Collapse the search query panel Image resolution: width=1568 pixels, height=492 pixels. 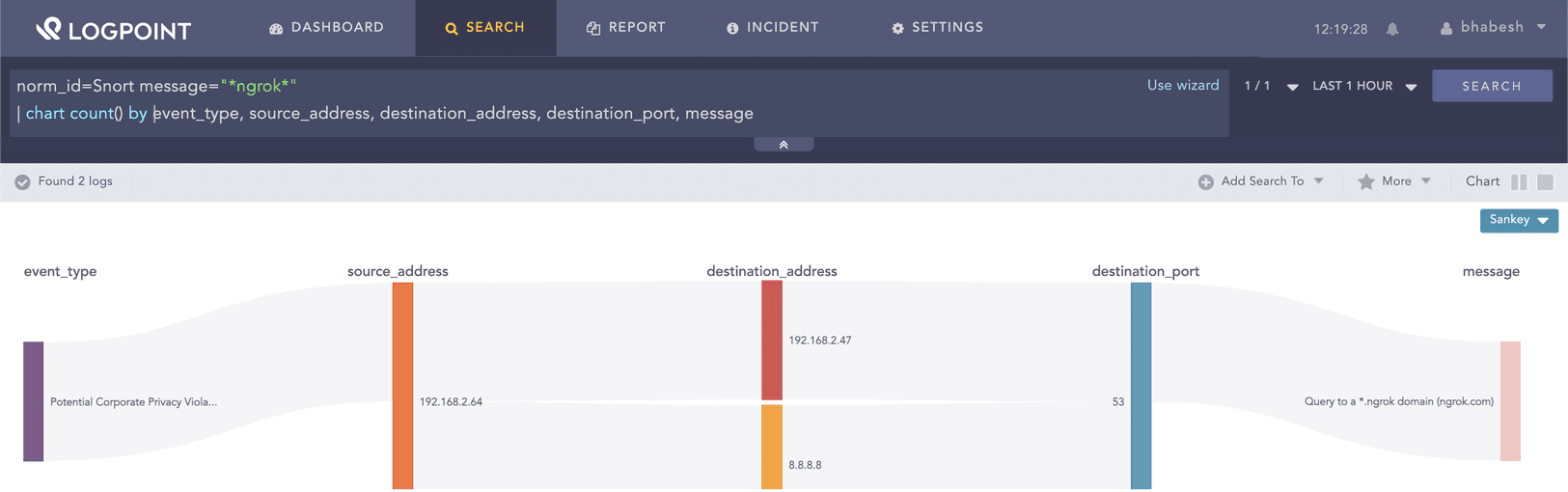coord(784,145)
